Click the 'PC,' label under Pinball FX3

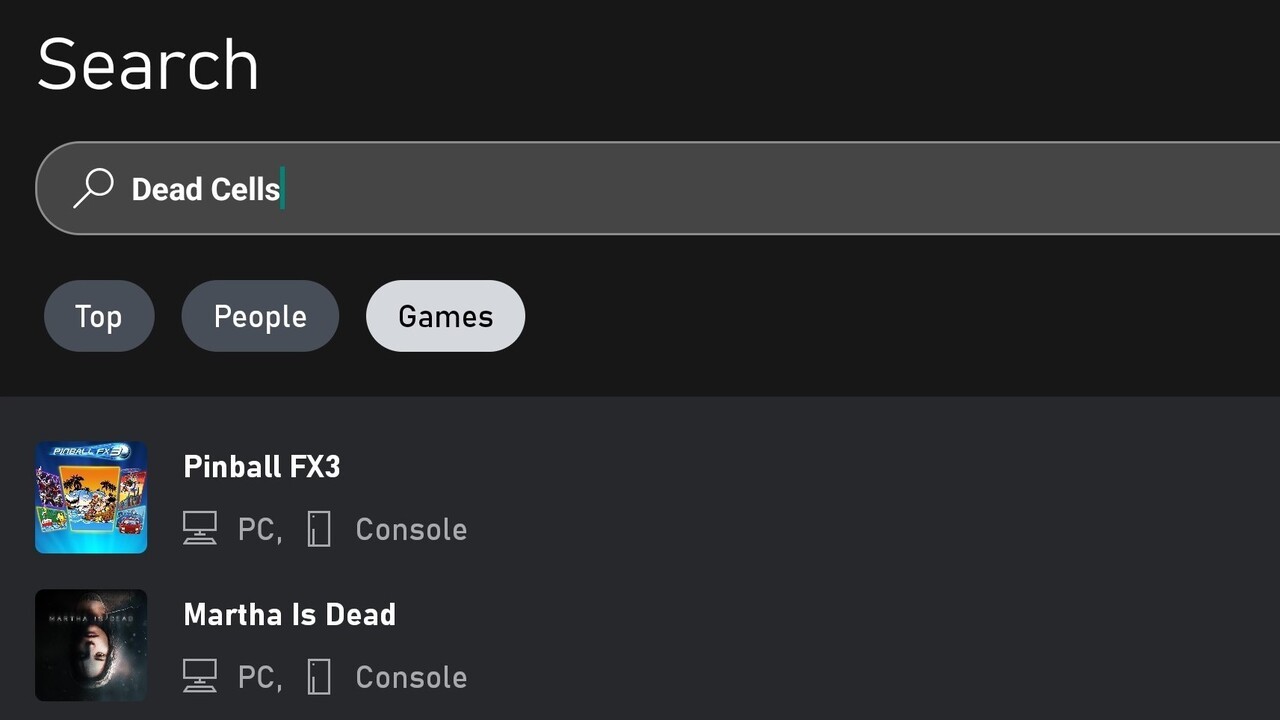[259, 529]
